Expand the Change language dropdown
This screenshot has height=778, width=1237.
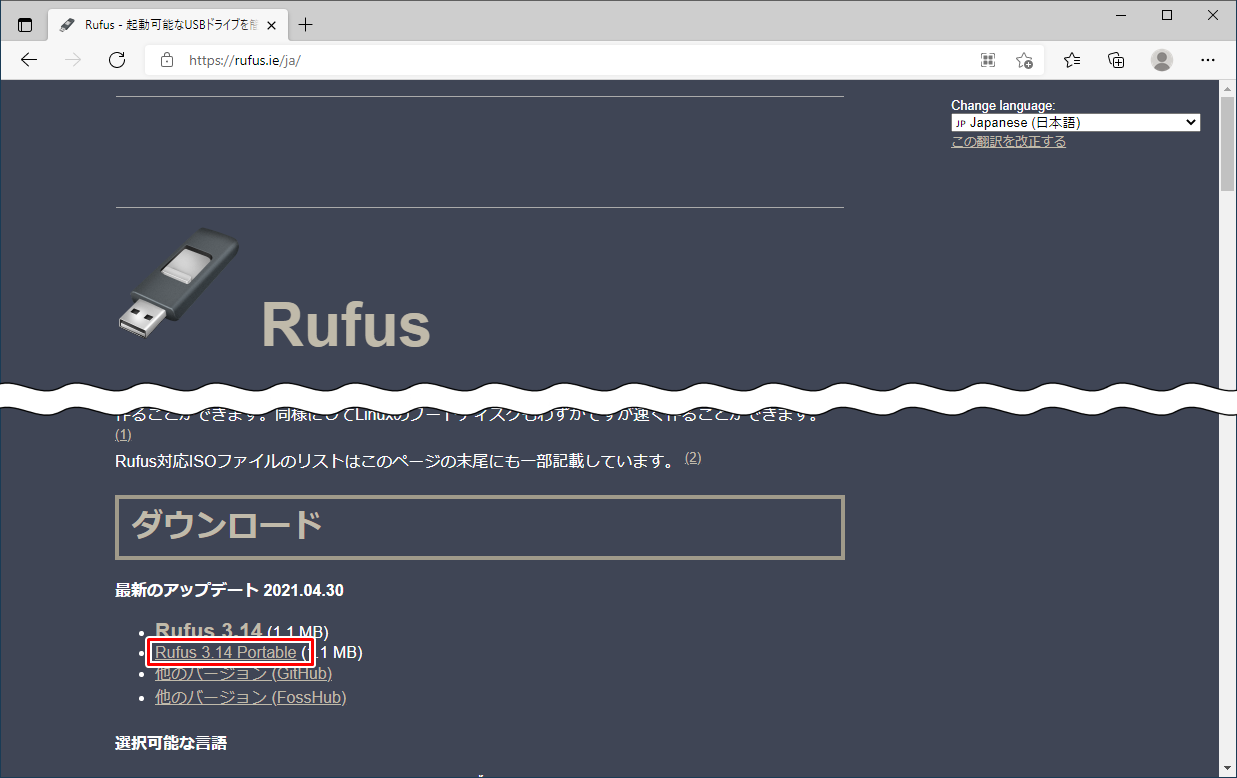click(1075, 123)
